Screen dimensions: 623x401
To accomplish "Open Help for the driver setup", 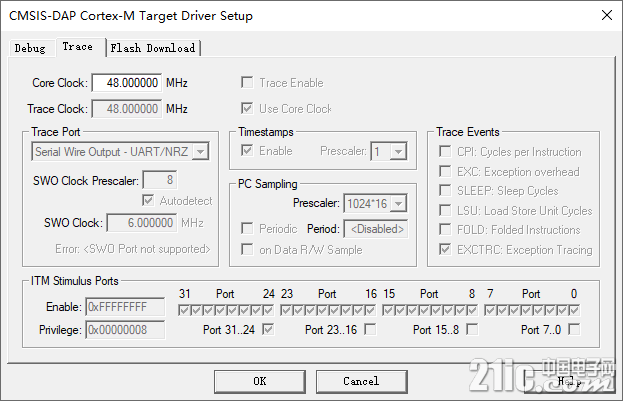I will (x=570, y=382).
